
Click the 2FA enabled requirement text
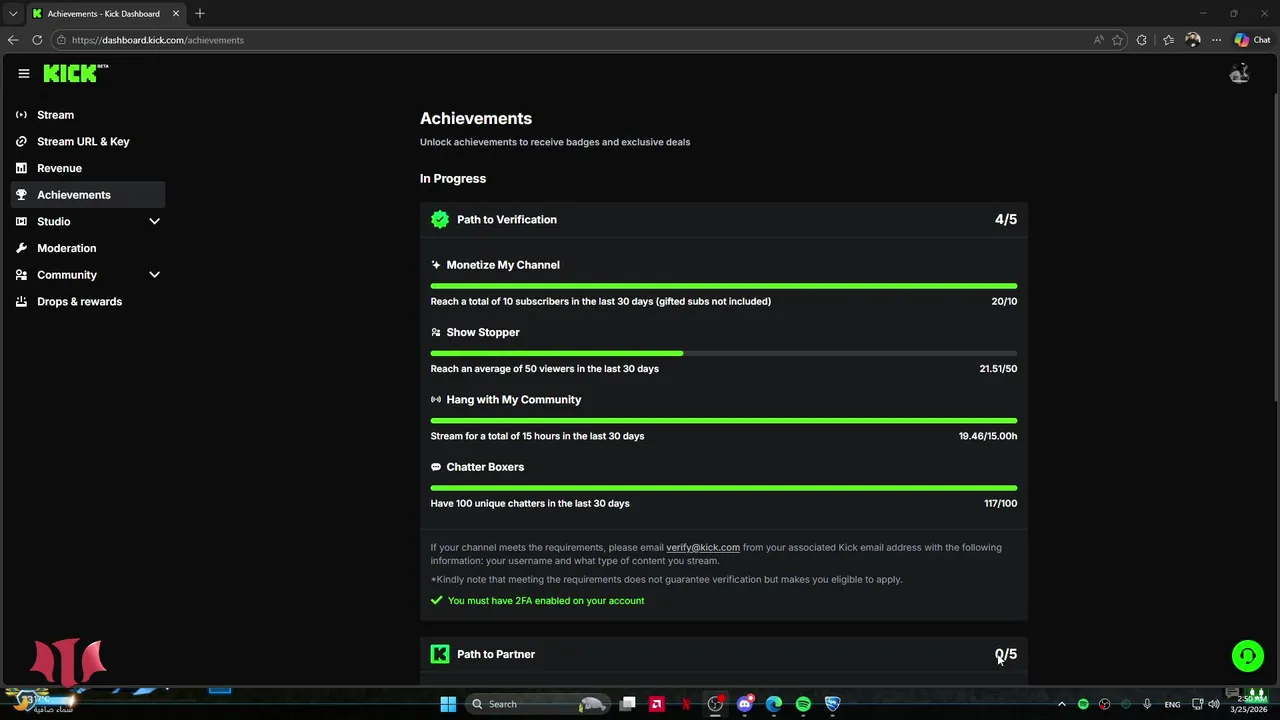pyautogui.click(x=546, y=601)
